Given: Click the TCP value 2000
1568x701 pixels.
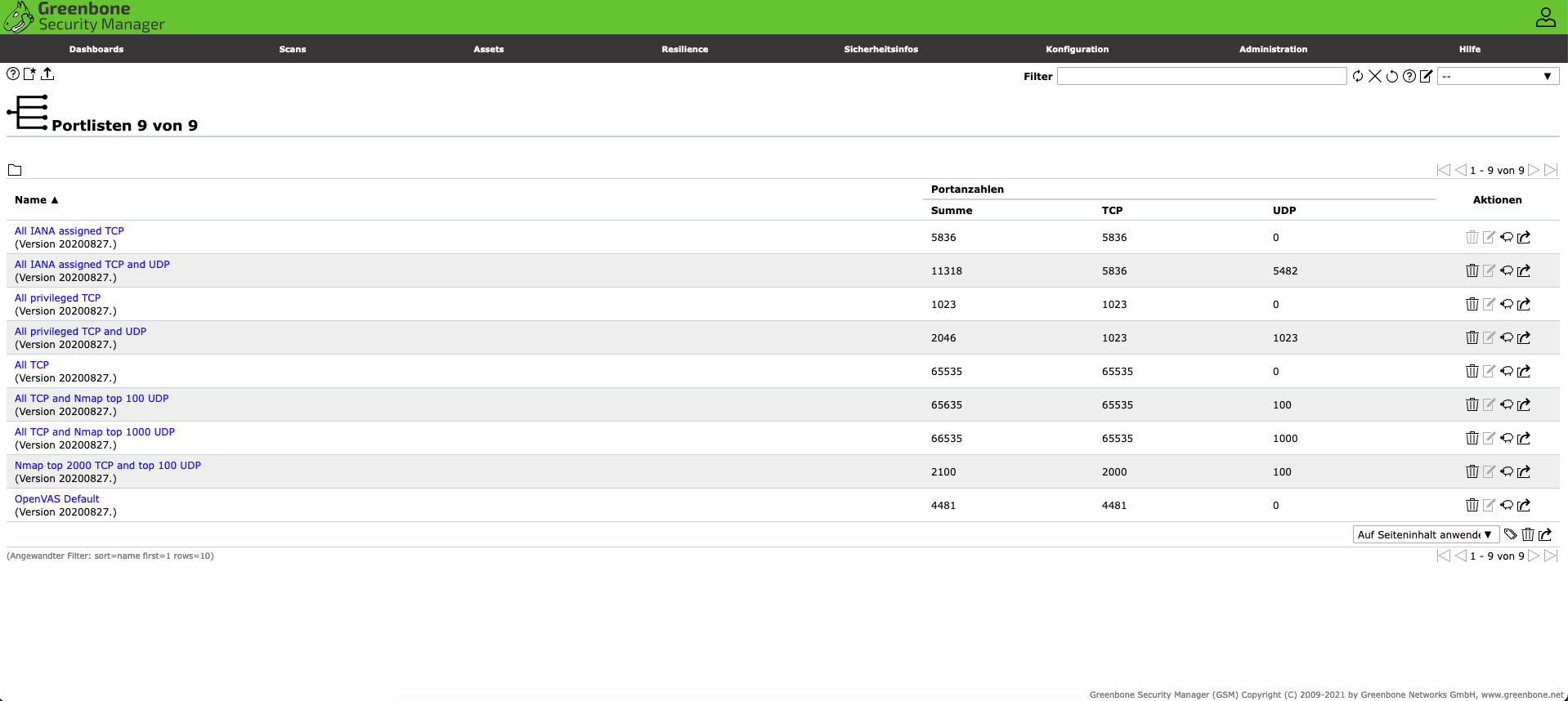Looking at the screenshot, I should pos(1114,472).
